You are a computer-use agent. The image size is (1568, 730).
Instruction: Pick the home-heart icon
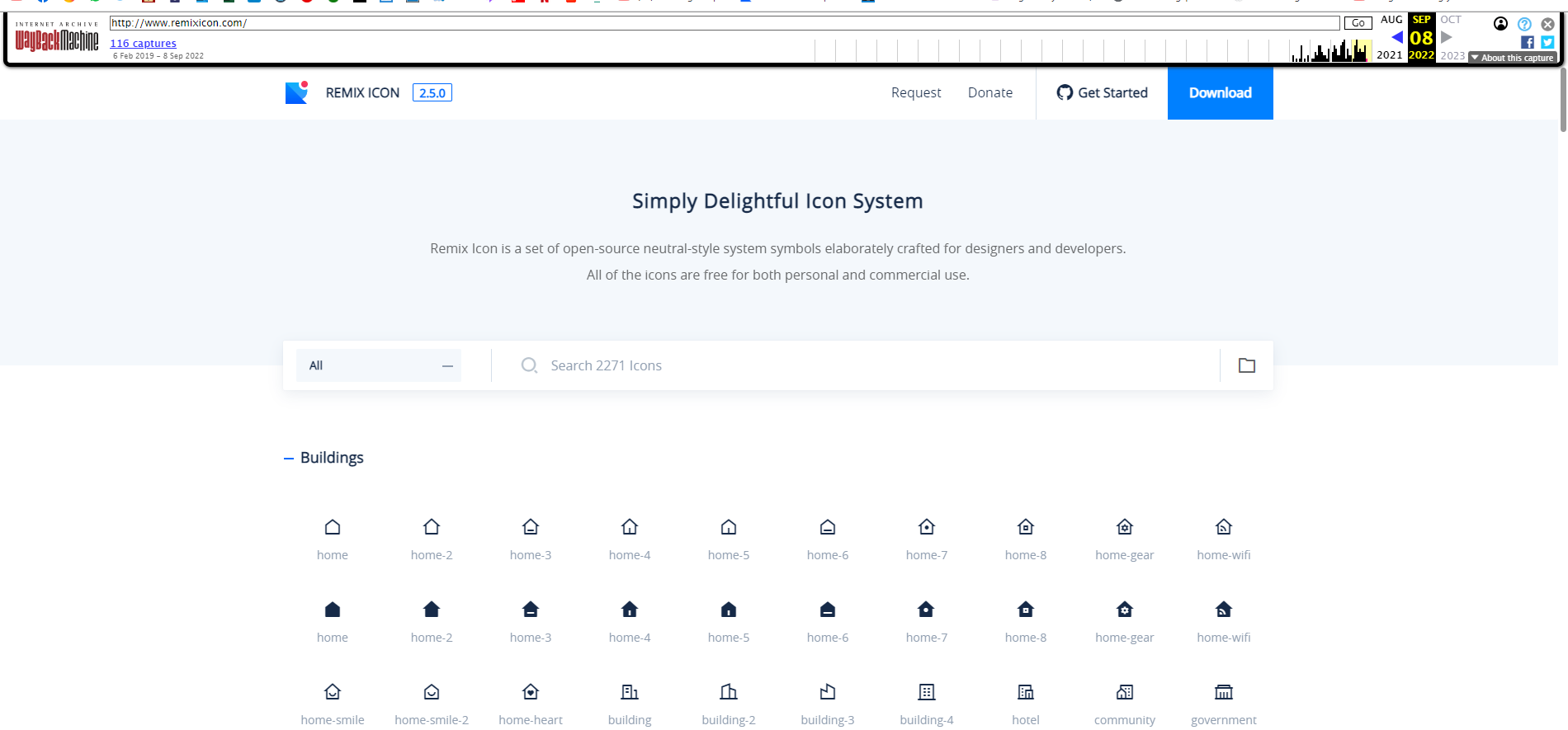click(x=531, y=692)
